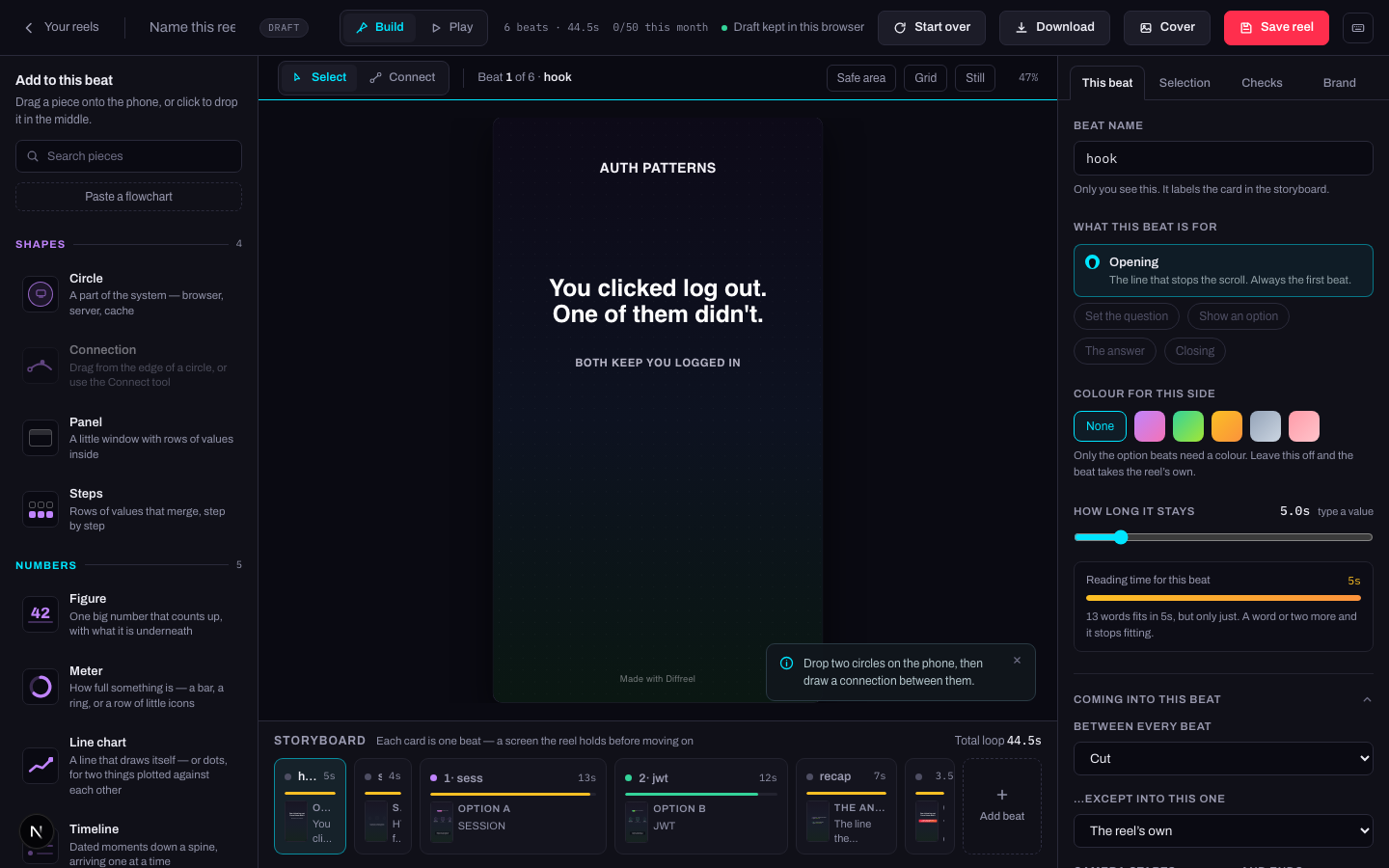The image size is (1389, 868).
Task: Click the Save reel button
Action: tap(1276, 28)
